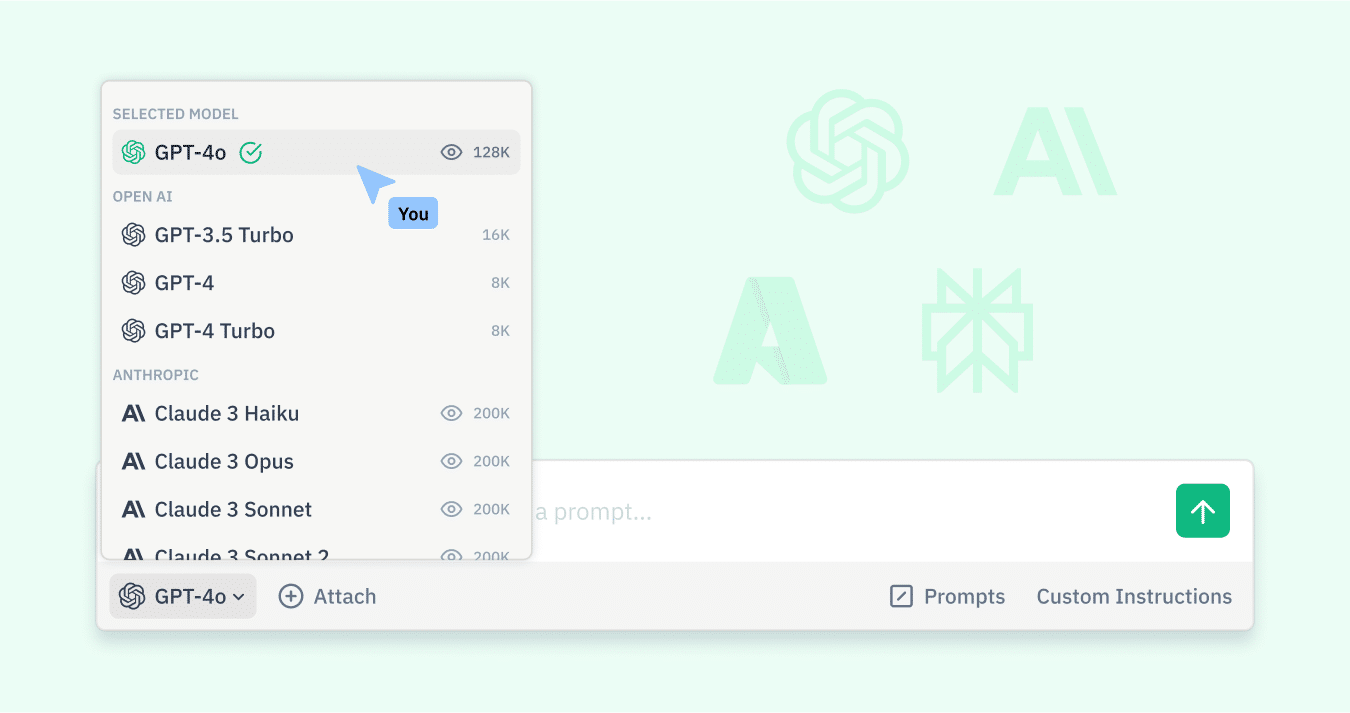Click the plus icon beside Attach
Screen dimensions: 1350x713
[290, 596]
